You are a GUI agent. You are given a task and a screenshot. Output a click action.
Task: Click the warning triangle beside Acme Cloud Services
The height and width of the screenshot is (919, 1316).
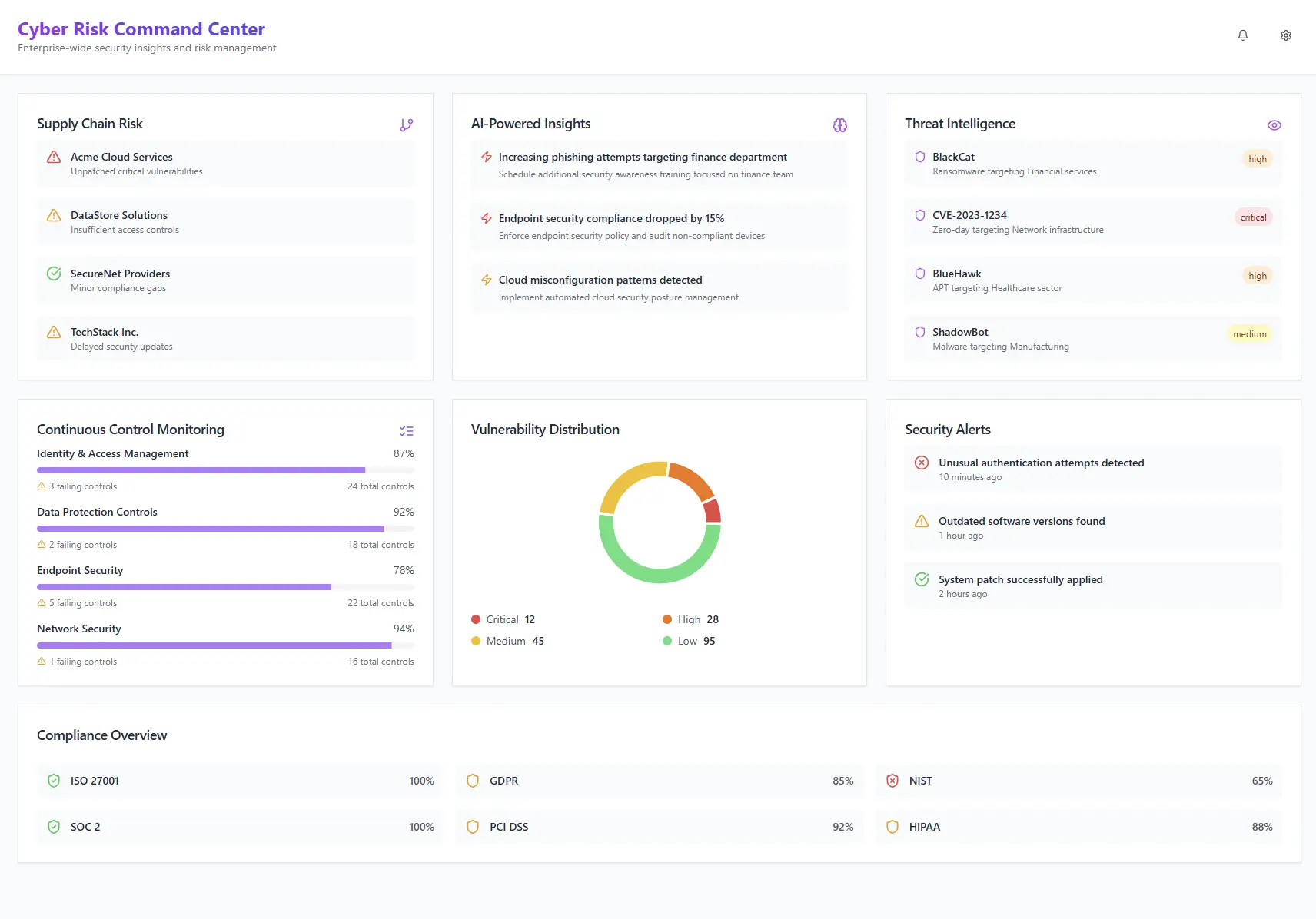point(53,157)
